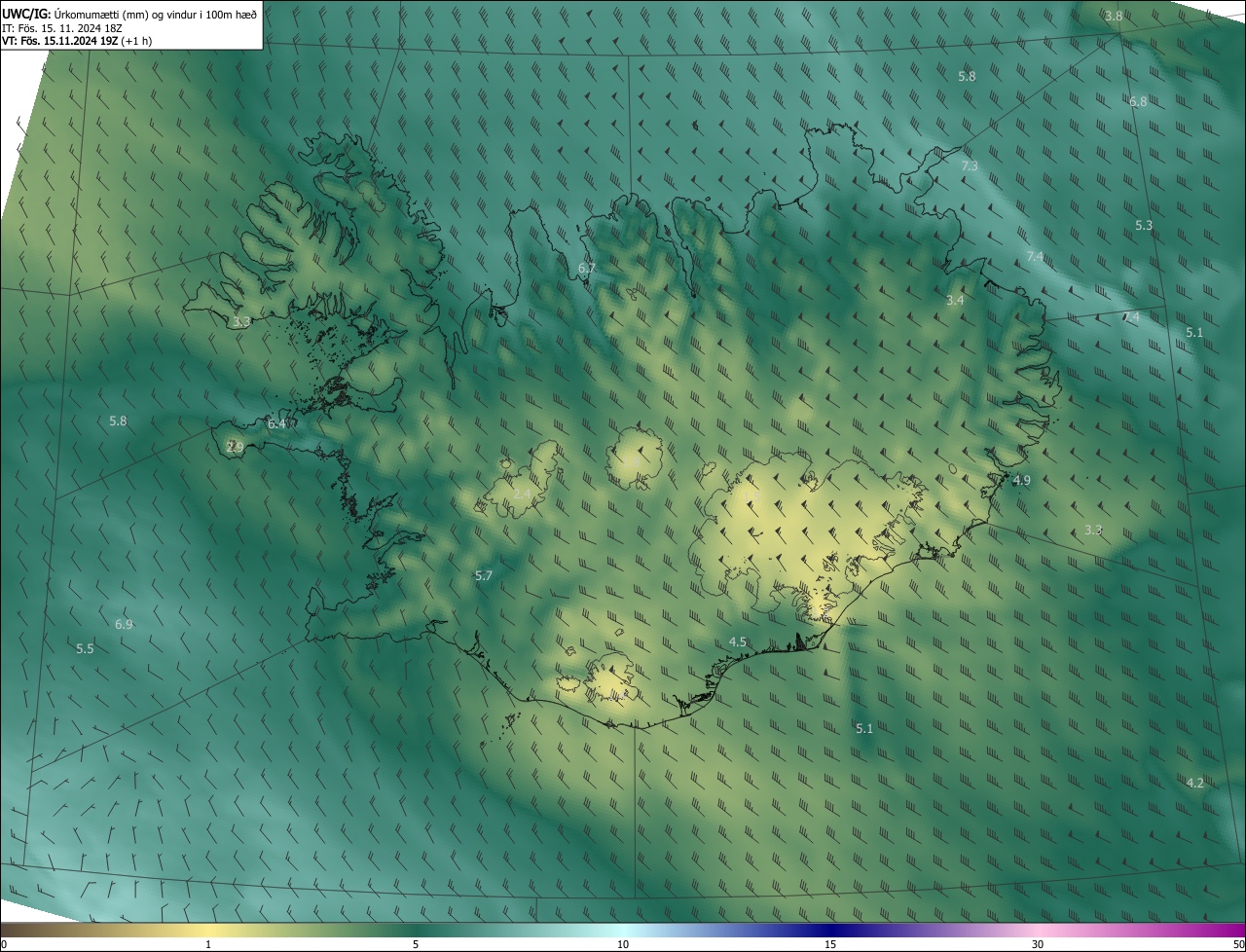Click the '15' tick on the color scale
Screen dimensions: 1246x952
[830, 944]
